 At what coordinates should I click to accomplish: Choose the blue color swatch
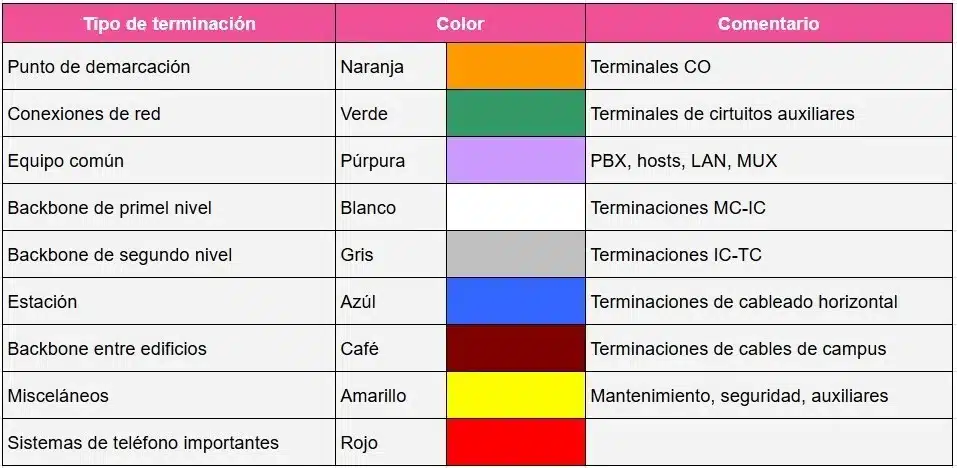(x=515, y=301)
